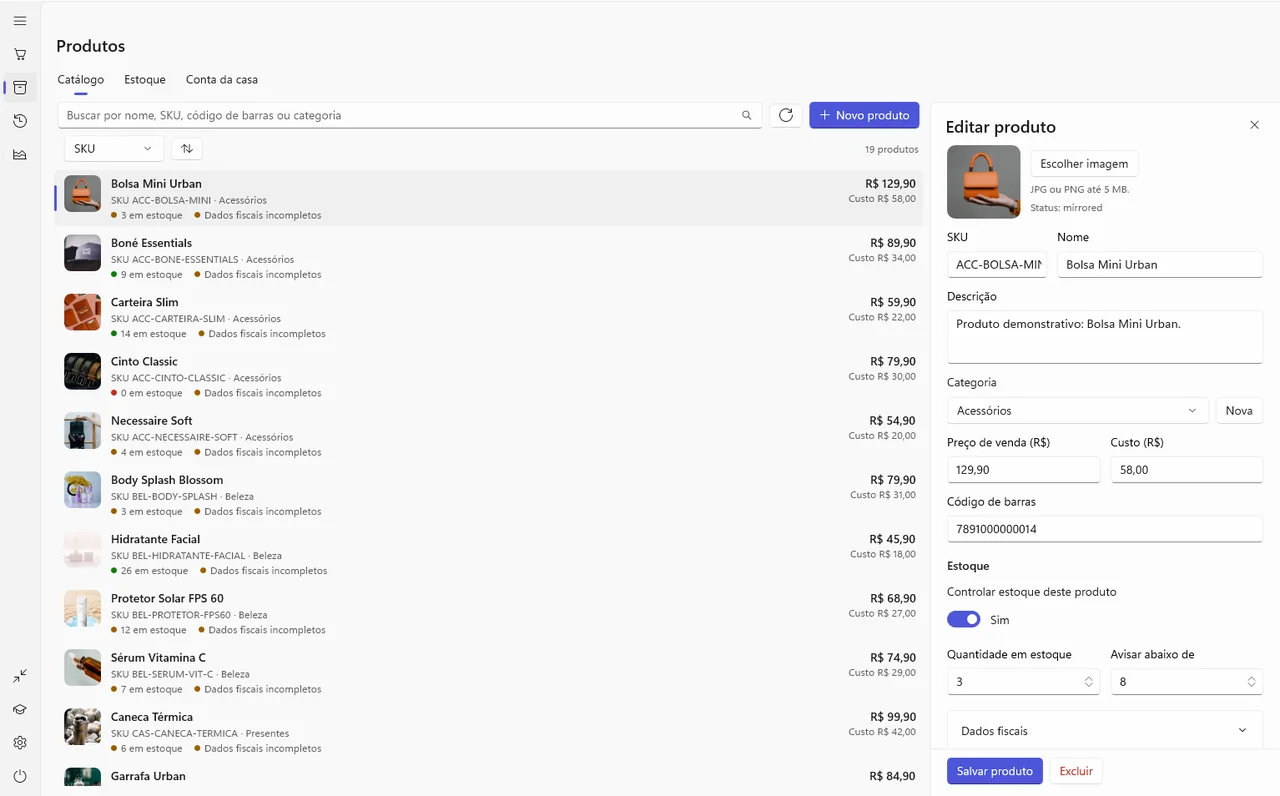Click the Bolsa Mini Urban list thumbnail

point(83,194)
